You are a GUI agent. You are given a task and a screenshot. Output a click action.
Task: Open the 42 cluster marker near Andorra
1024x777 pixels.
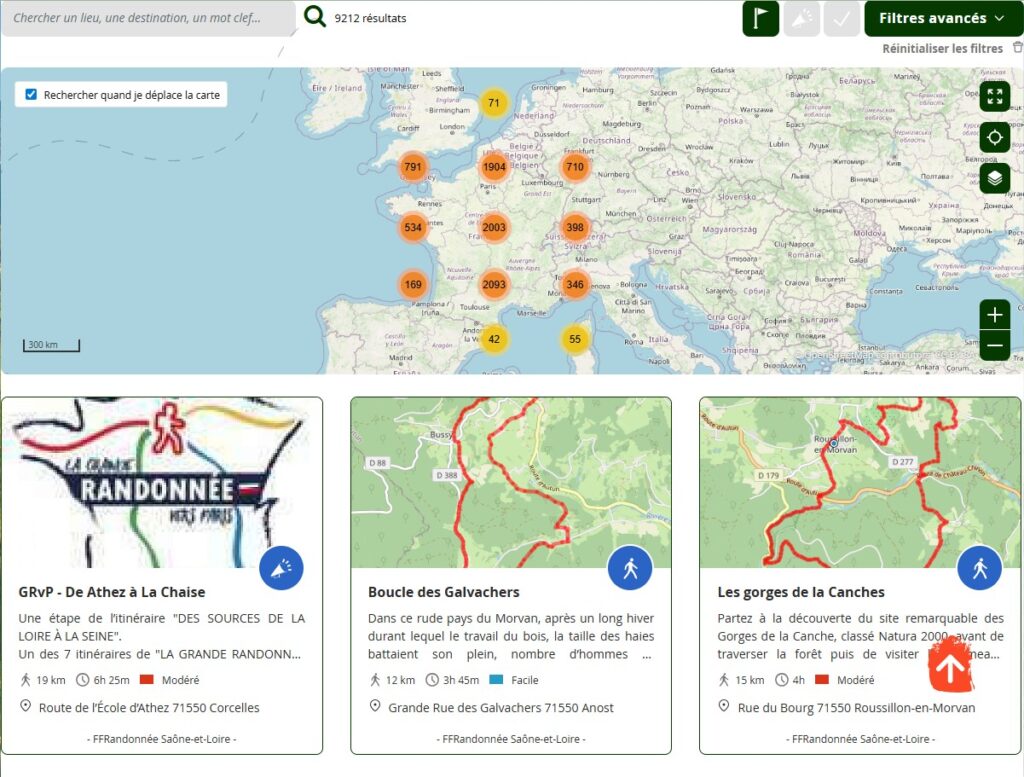[x=494, y=339]
